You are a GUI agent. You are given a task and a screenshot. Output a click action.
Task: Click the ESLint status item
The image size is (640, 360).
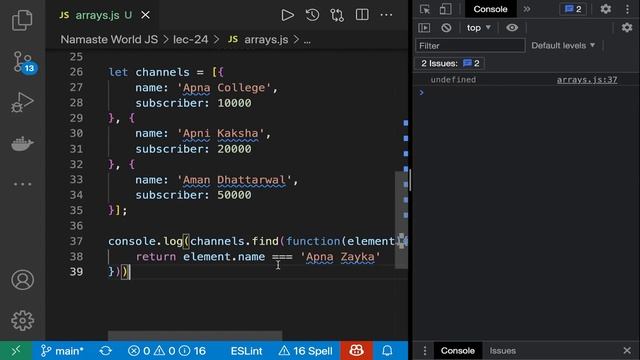pyautogui.click(x=246, y=351)
